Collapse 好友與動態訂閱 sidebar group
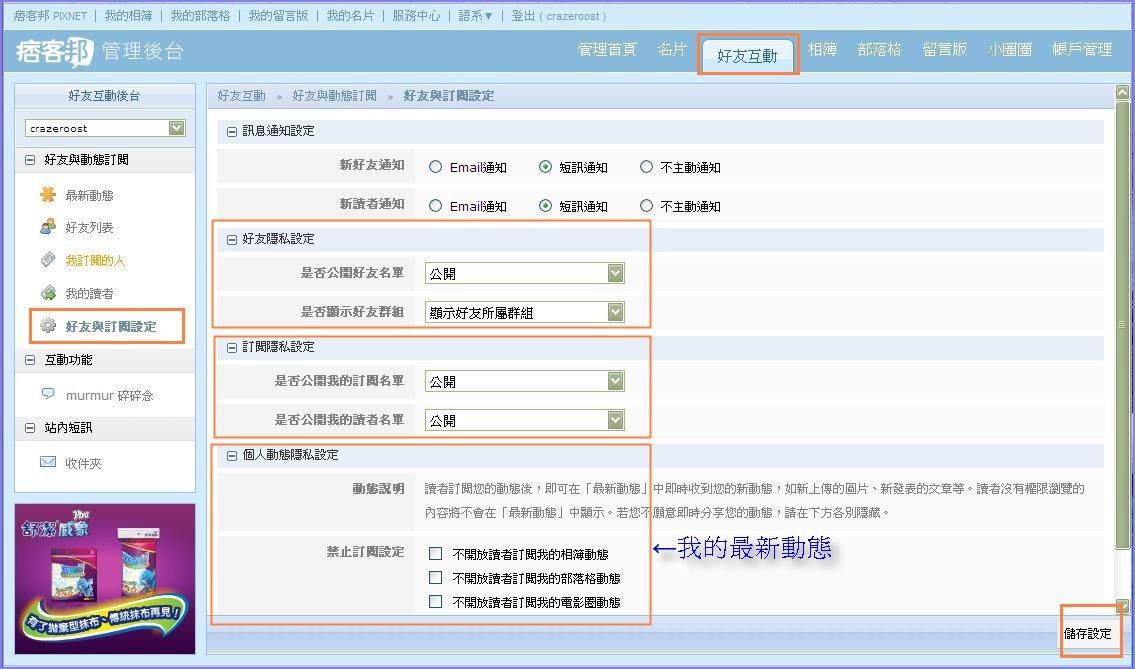 click(30, 160)
